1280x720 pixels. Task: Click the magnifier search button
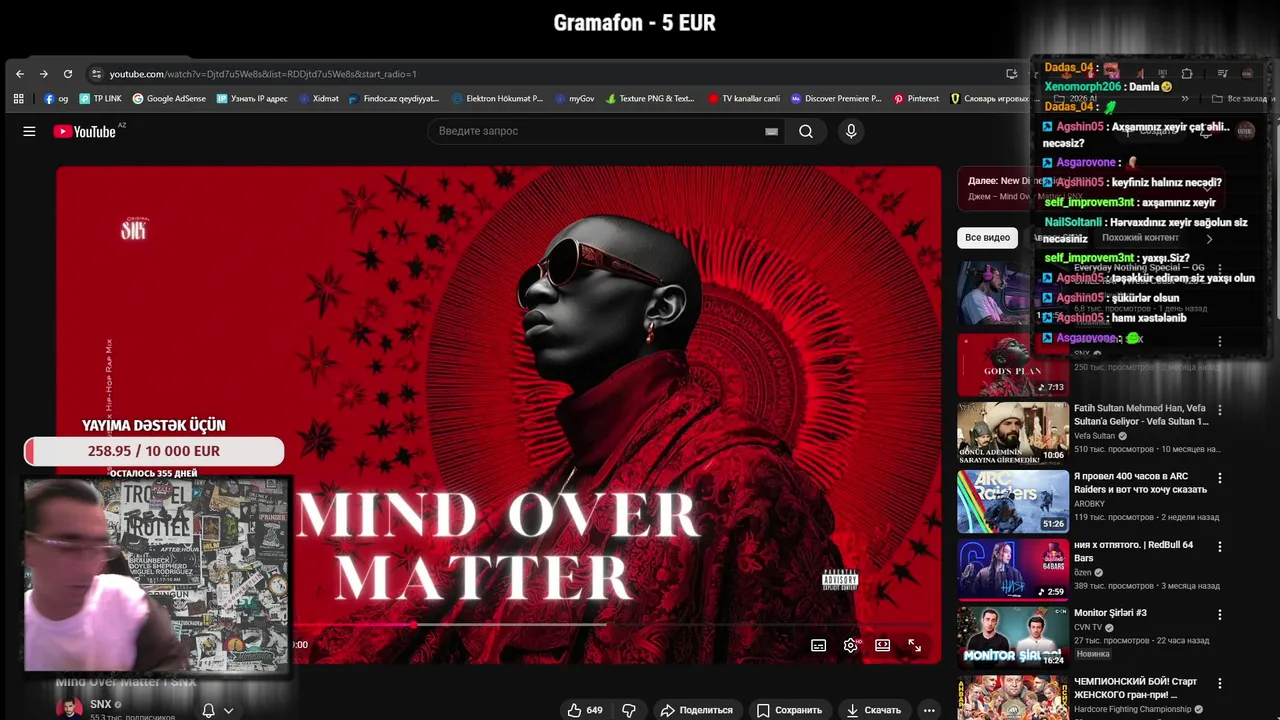coord(805,131)
